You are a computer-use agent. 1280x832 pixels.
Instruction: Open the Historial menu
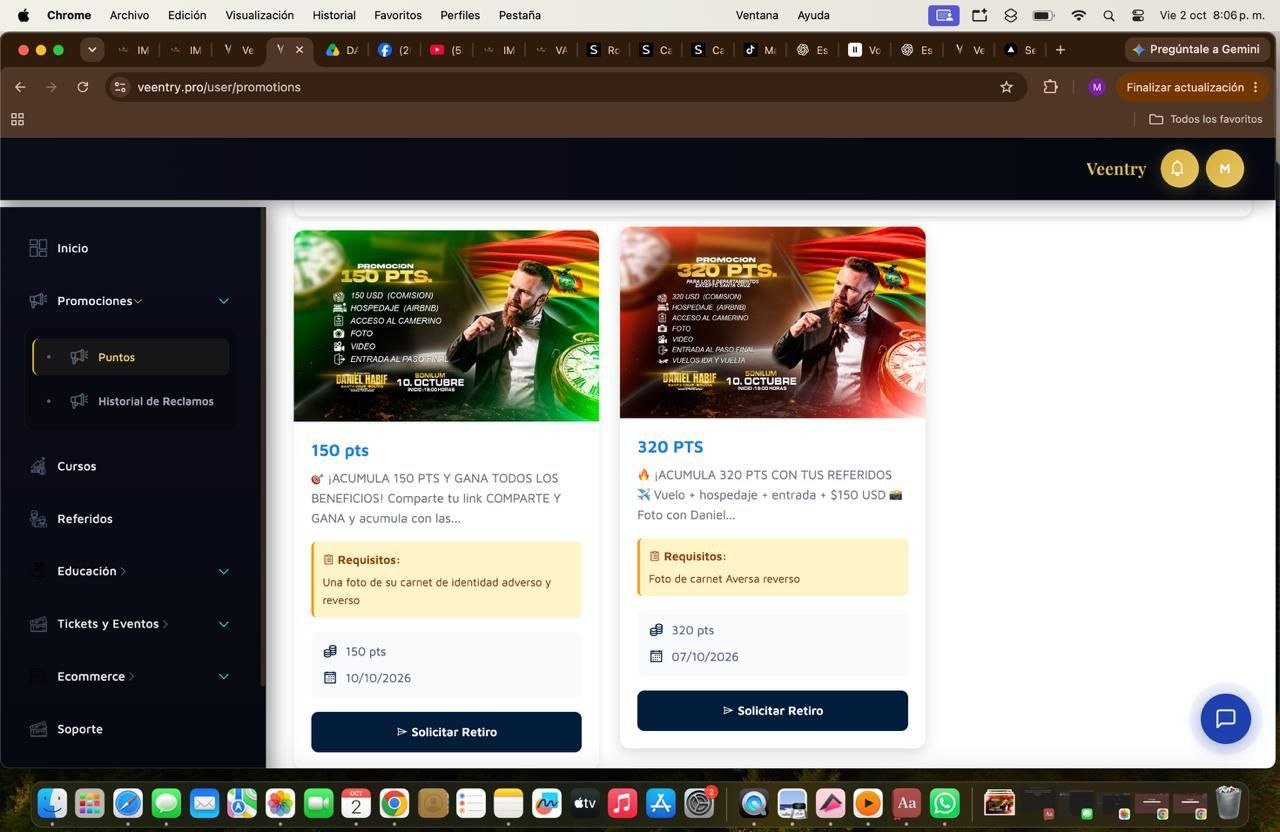(334, 15)
